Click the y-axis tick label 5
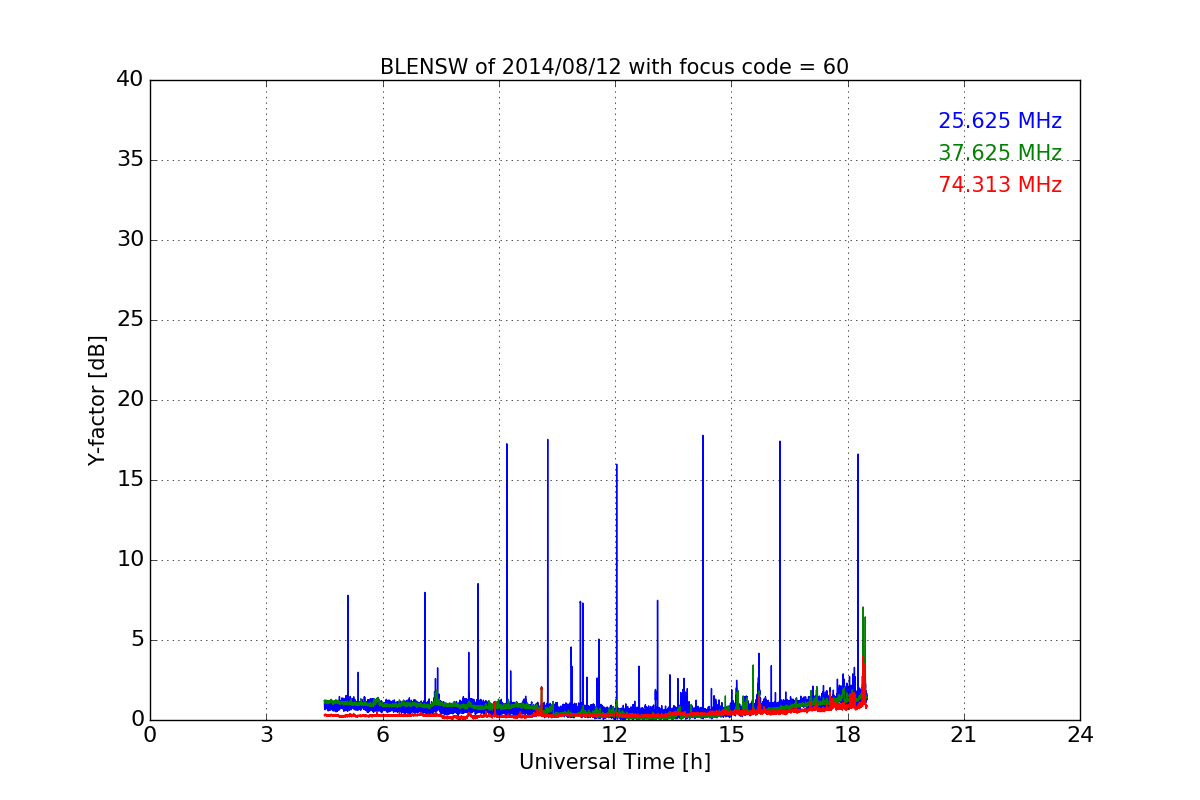This screenshot has height=800, width=1200. (137, 640)
